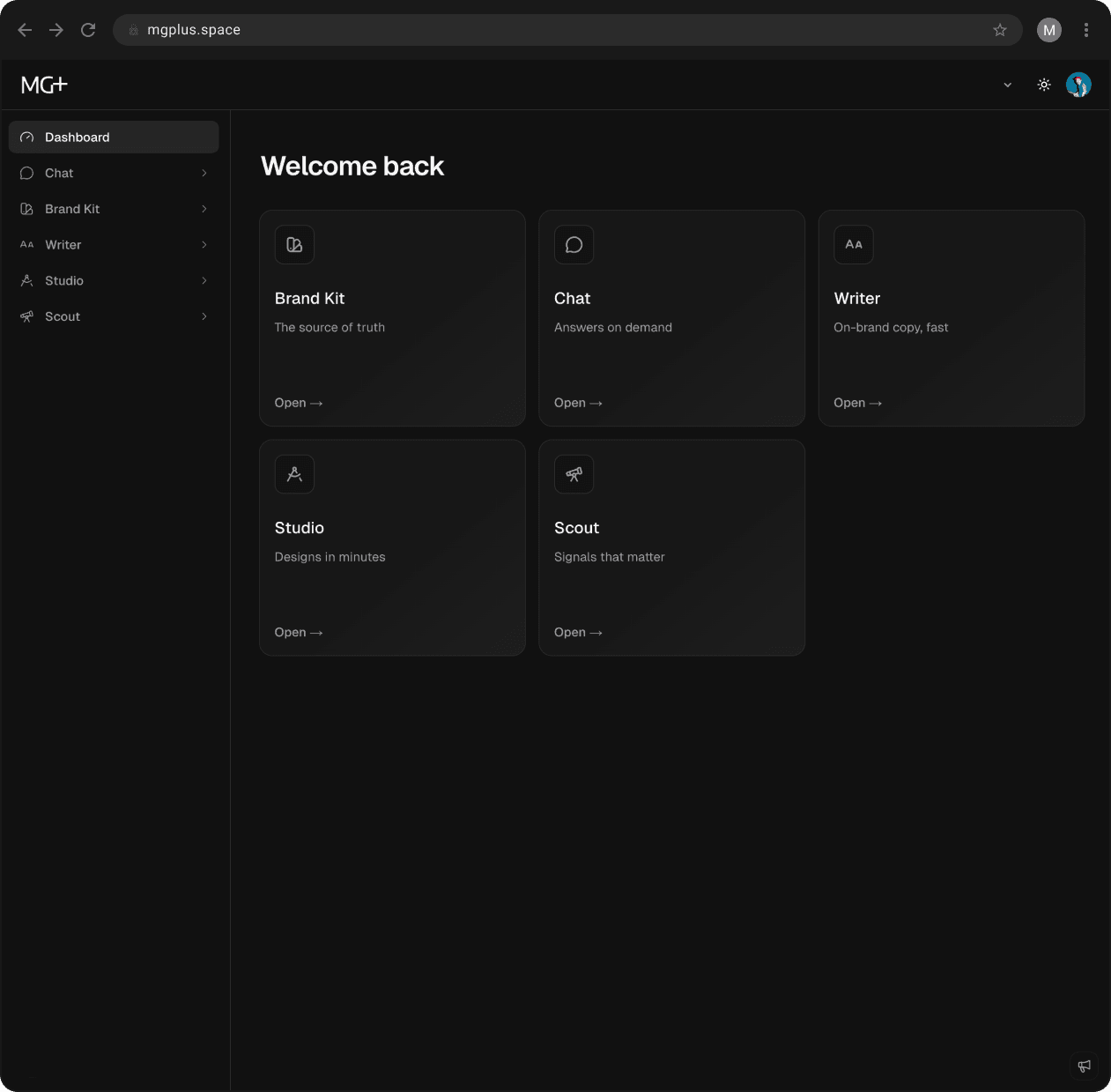Open the browser profile M button

pos(1049,30)
